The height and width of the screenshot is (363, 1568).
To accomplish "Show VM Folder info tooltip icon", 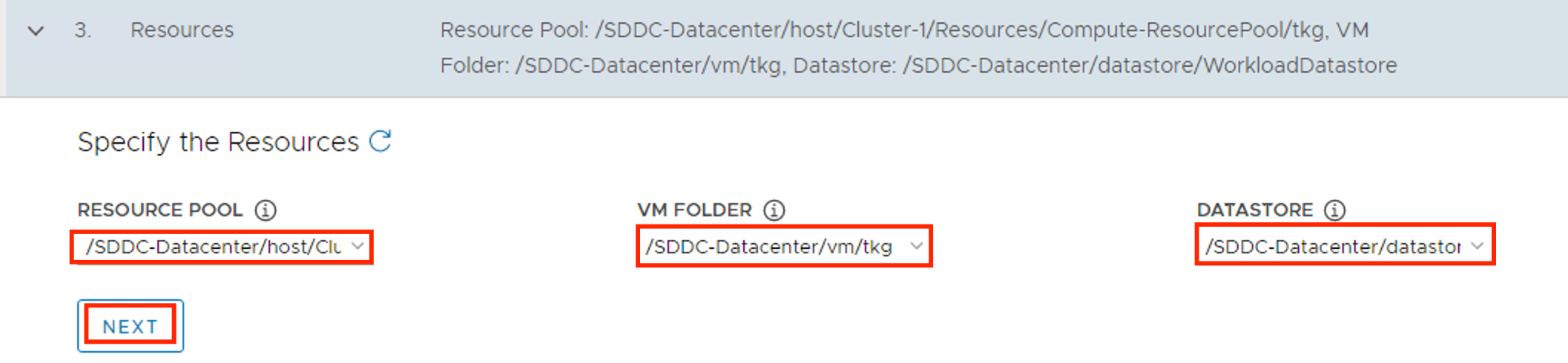I will [x=774, y=210].
